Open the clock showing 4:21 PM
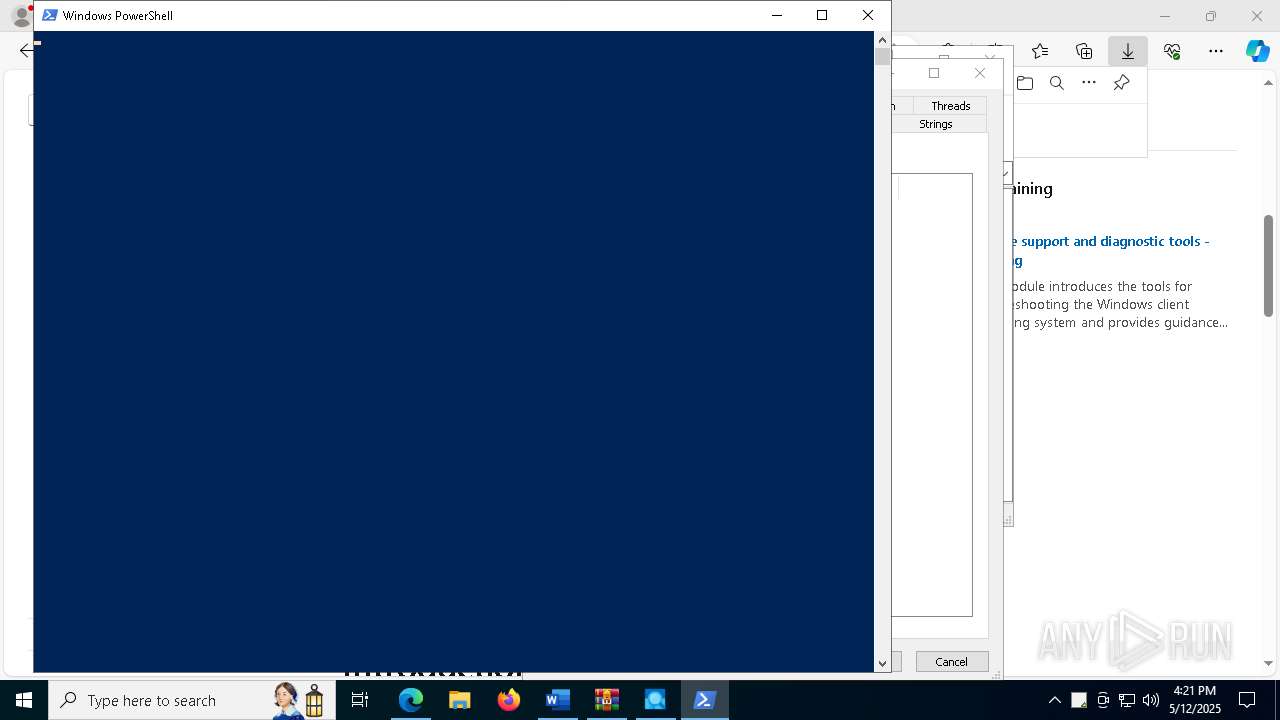Viewport: 1280px width, 720px height. tap(1195, 700)
